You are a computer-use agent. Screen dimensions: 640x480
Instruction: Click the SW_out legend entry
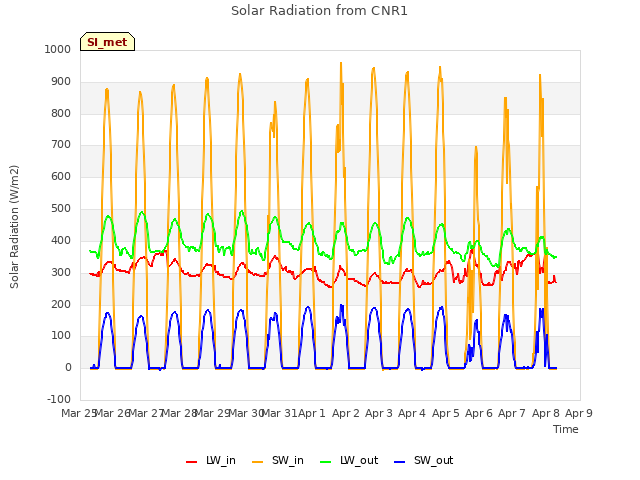(424, 460)
